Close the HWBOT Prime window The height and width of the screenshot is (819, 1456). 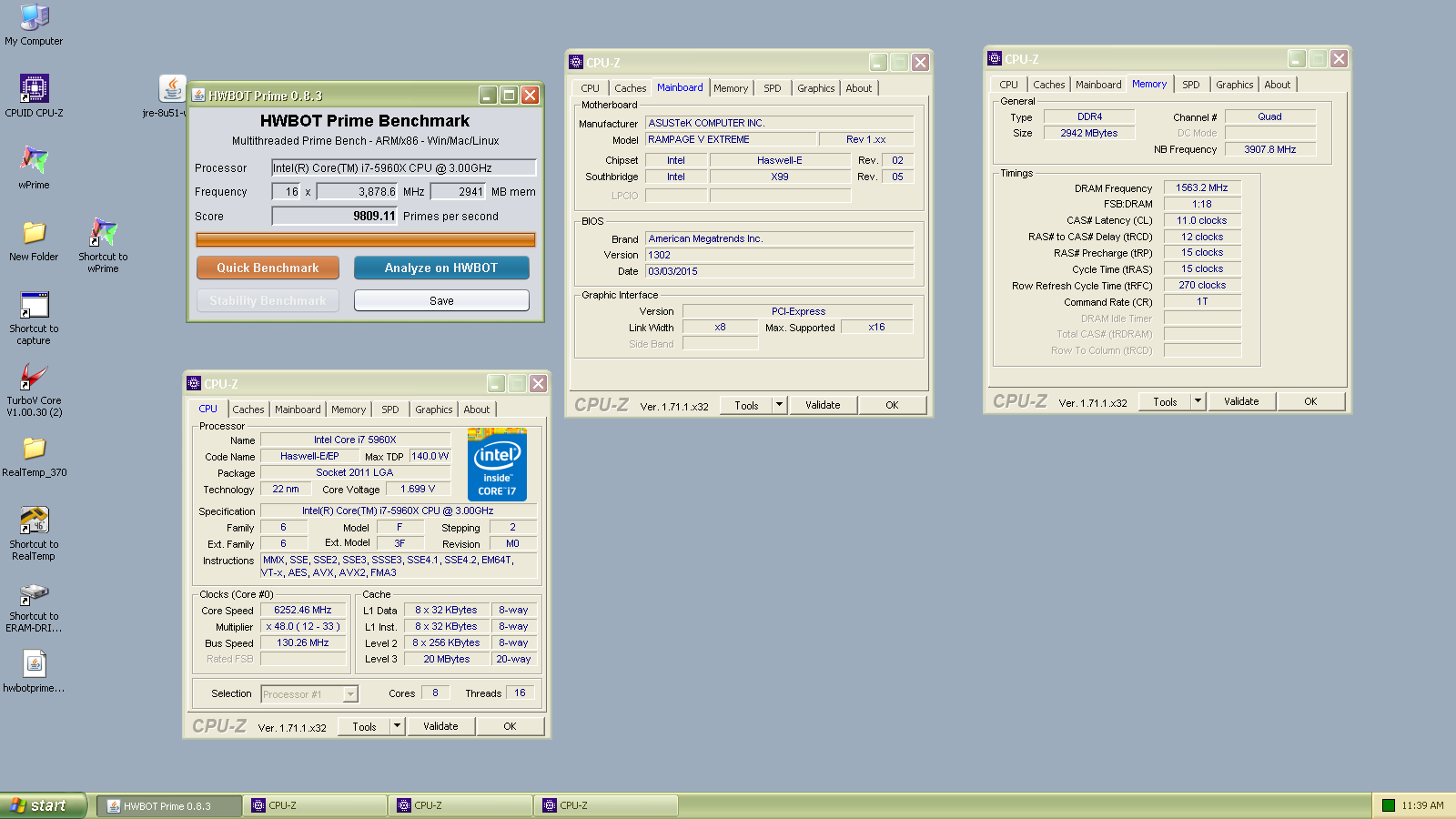pos(531,95)
